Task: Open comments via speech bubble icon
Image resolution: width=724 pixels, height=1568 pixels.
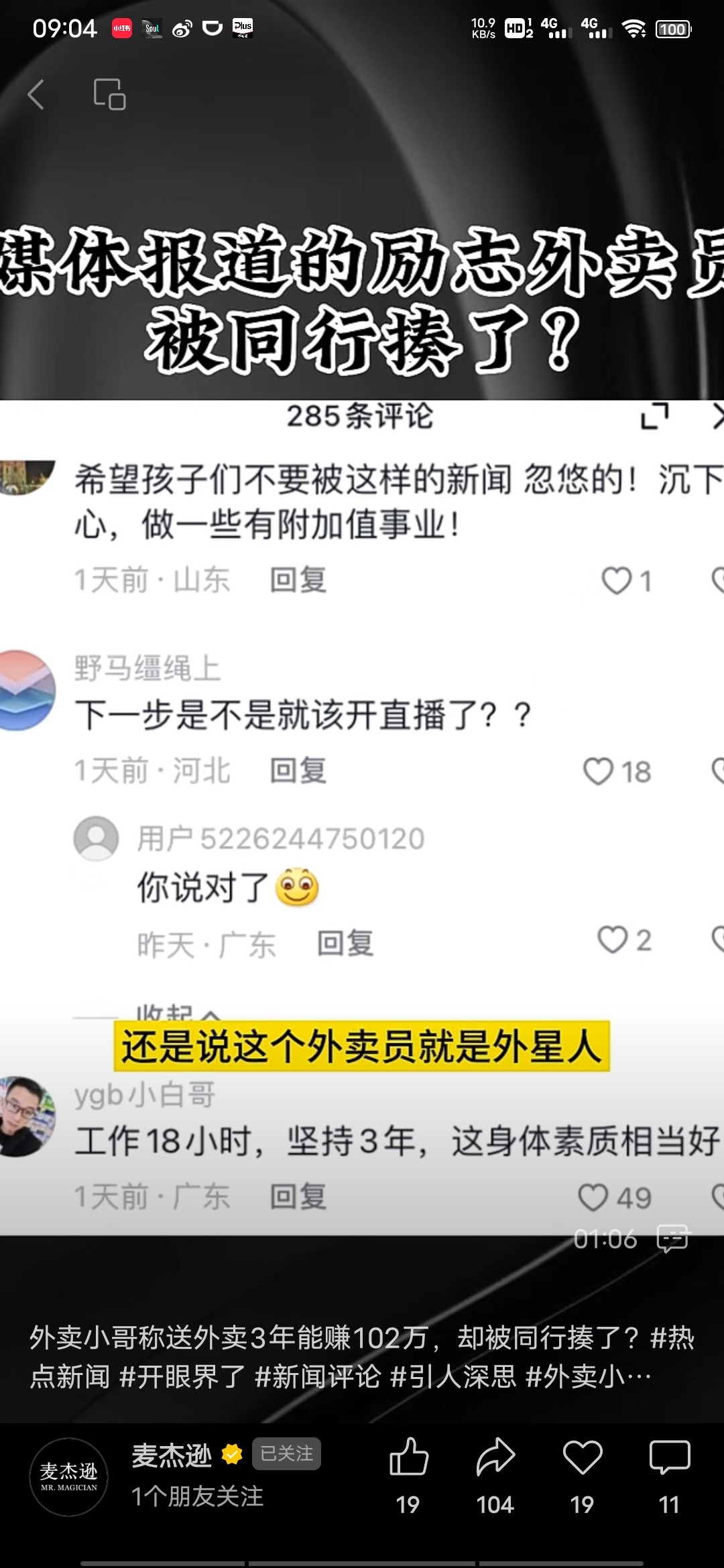Action: (x=670, y=1458)
